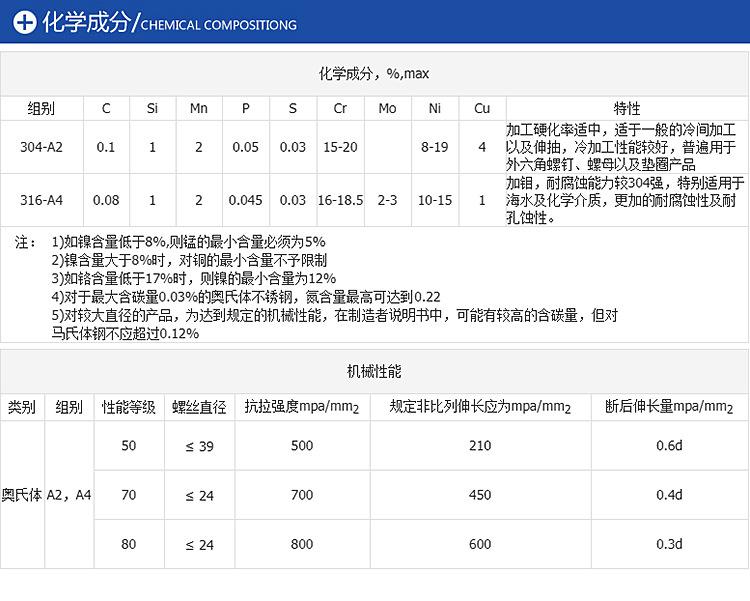This screenshot has width=750, height=601.
Task: Select the Mo column header
Action: [387, 108]
